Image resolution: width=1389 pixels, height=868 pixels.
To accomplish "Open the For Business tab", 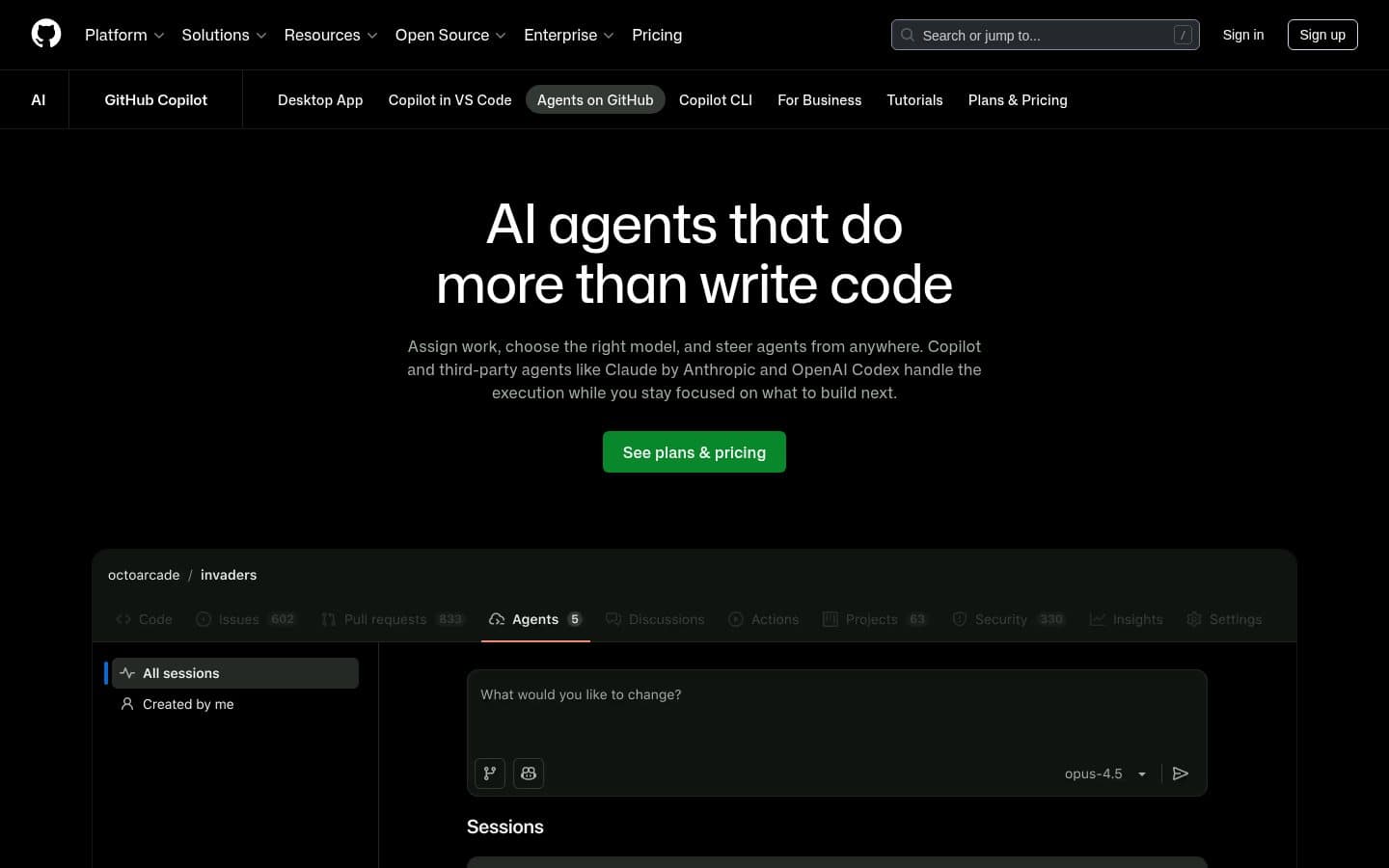I will pyautogui.click(x=820, y=100).
